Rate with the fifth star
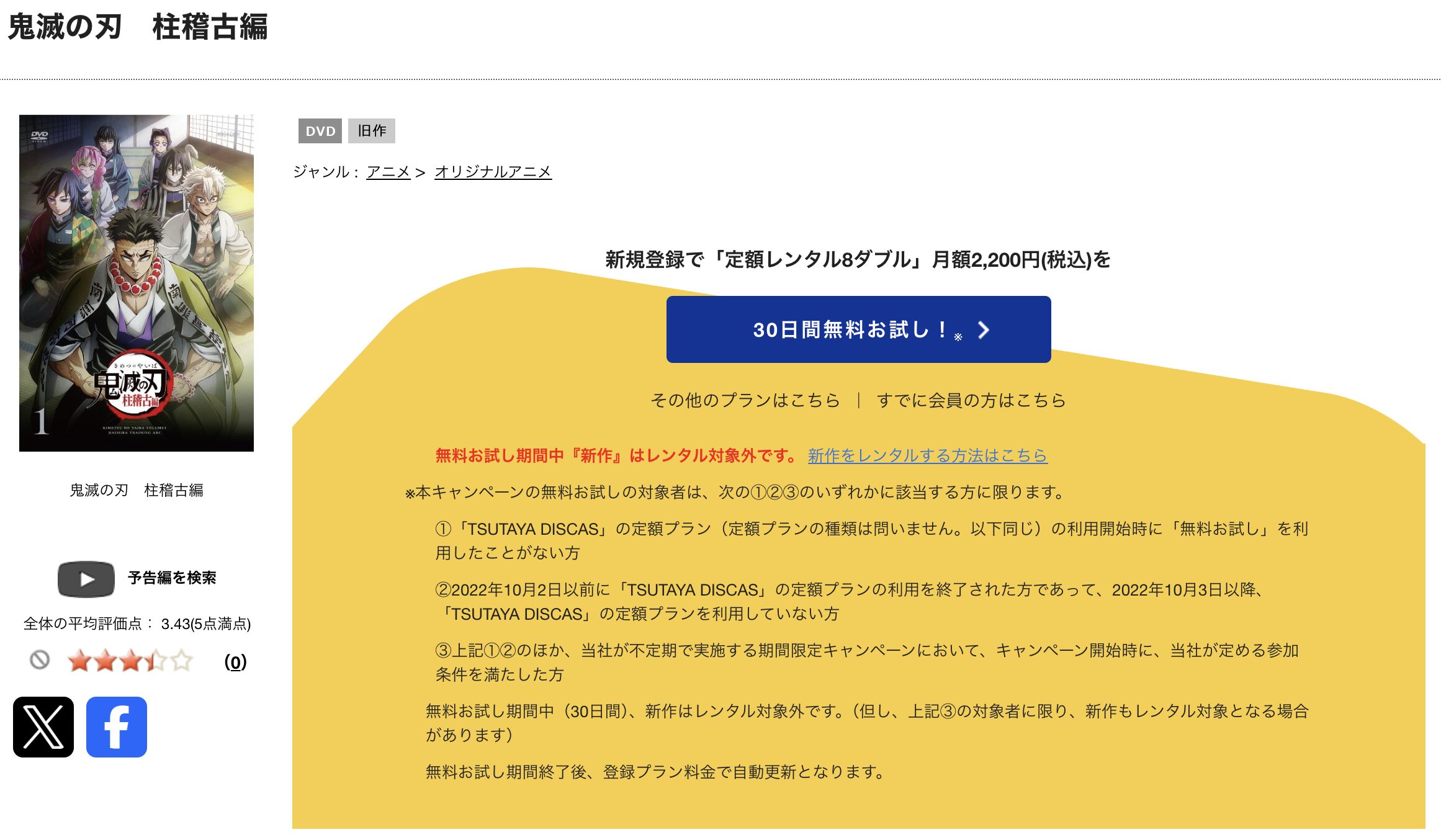 (x=181, y=661)
